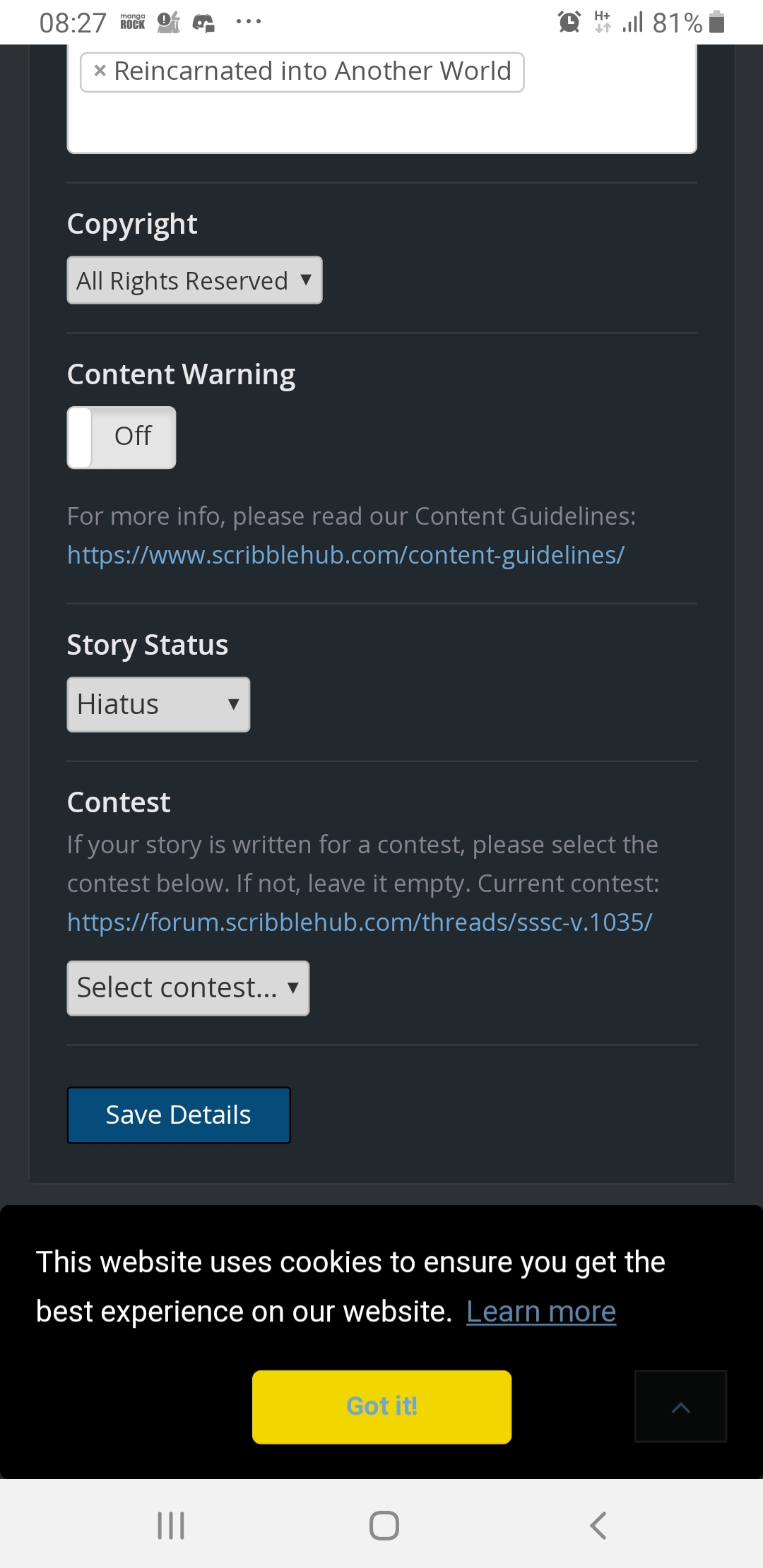
Task: Open the scroll-to-top arrow button
Action: coord(680,1406)
